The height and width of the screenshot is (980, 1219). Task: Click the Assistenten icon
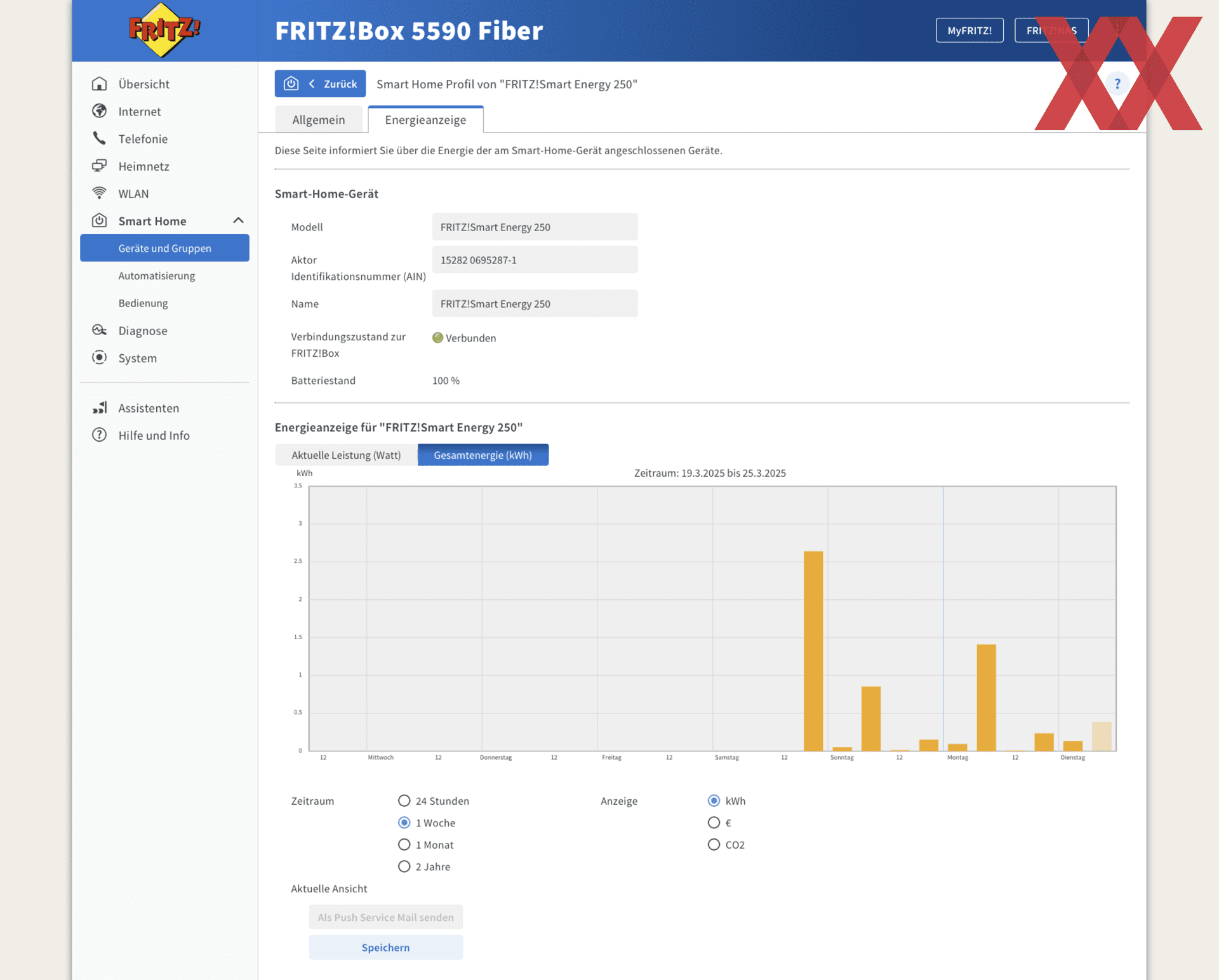[x=99, y=407]
